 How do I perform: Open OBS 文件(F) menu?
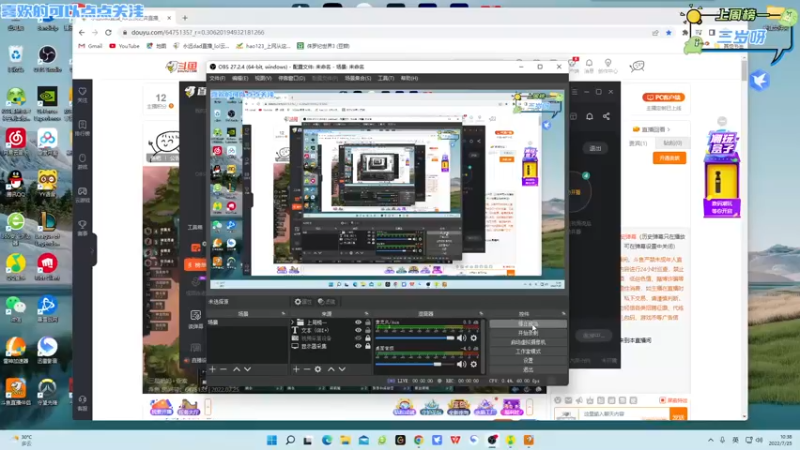[x=217, y=78]
